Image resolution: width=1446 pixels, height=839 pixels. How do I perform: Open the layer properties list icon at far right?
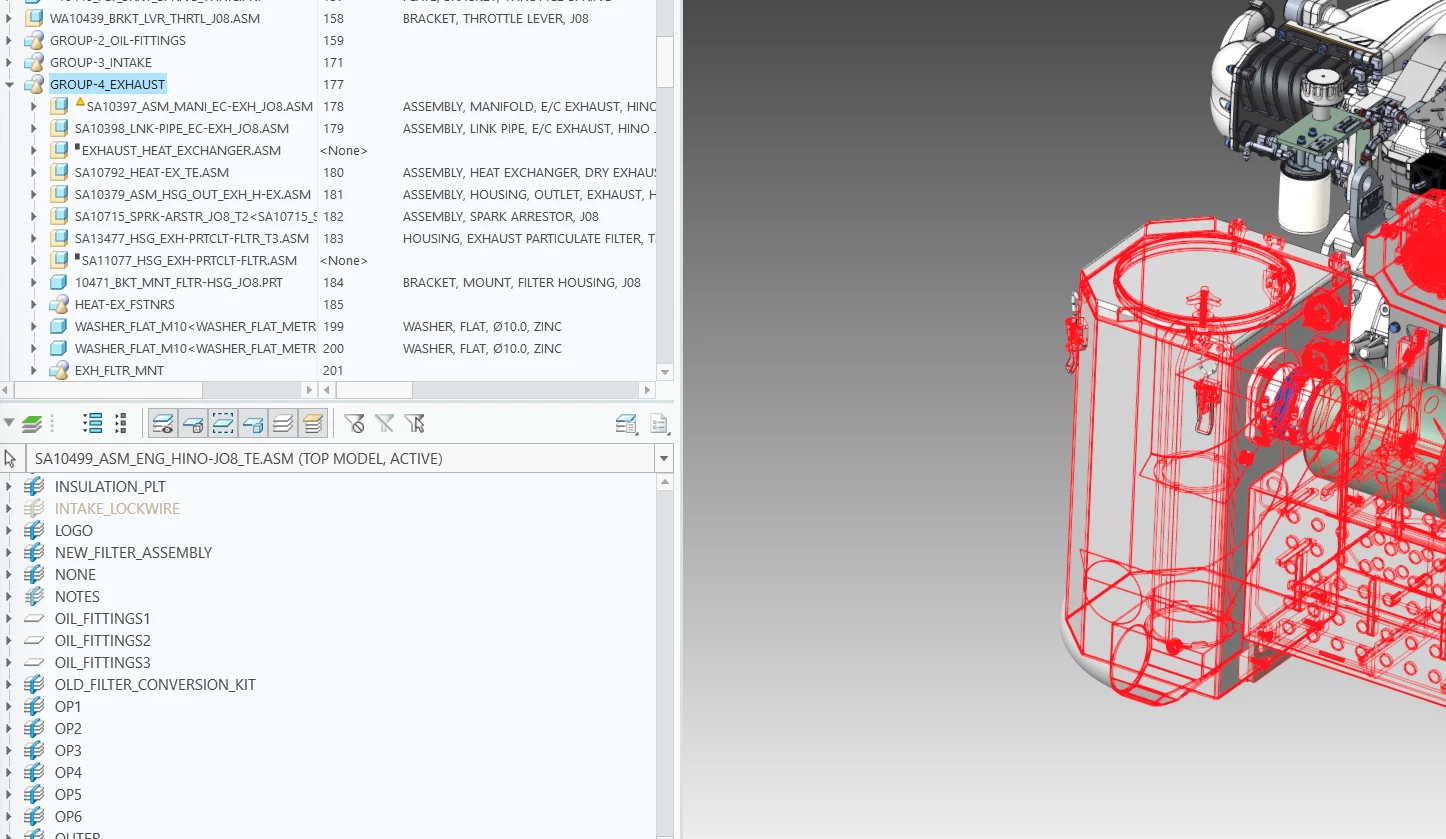(x=659, y=424)
